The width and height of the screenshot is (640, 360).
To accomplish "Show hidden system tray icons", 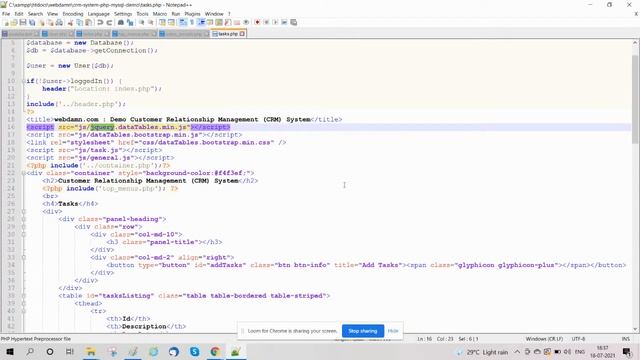I will [517, 351].
